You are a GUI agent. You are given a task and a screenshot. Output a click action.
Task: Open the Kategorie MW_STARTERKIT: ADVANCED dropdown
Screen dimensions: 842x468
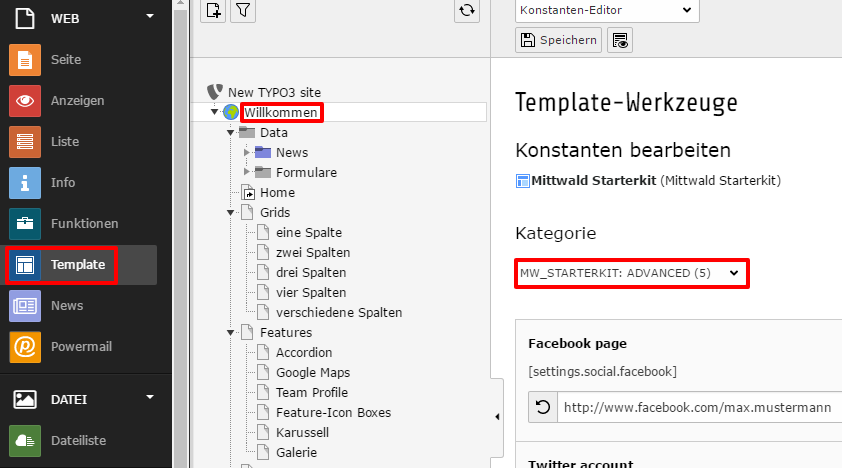(631, 273)
